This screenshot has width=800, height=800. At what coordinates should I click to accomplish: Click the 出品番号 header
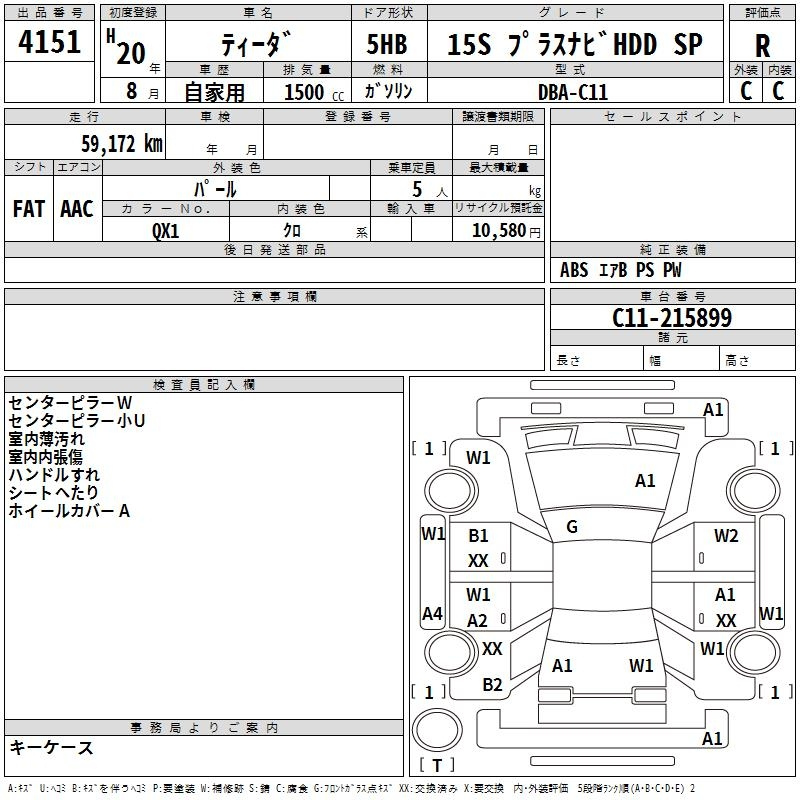click(x=49, y=13)
